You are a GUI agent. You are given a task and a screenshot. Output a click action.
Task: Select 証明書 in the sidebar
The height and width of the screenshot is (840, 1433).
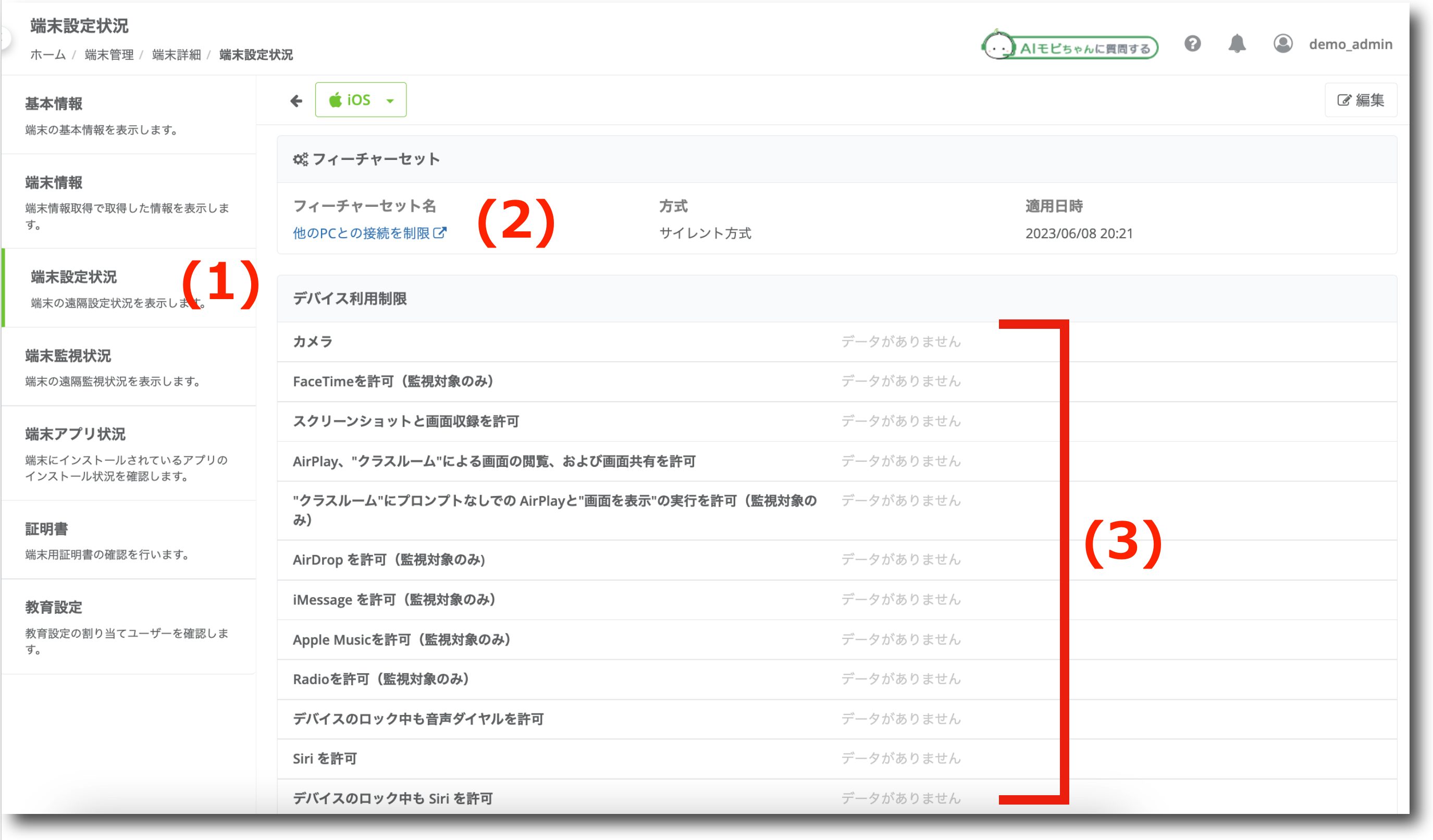pyautogui.click(x=129, y=540)
